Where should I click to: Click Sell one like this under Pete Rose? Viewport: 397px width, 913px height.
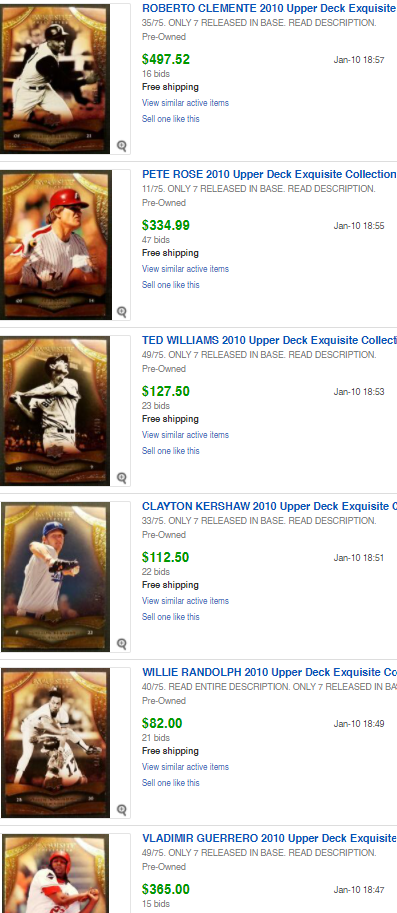171,285
